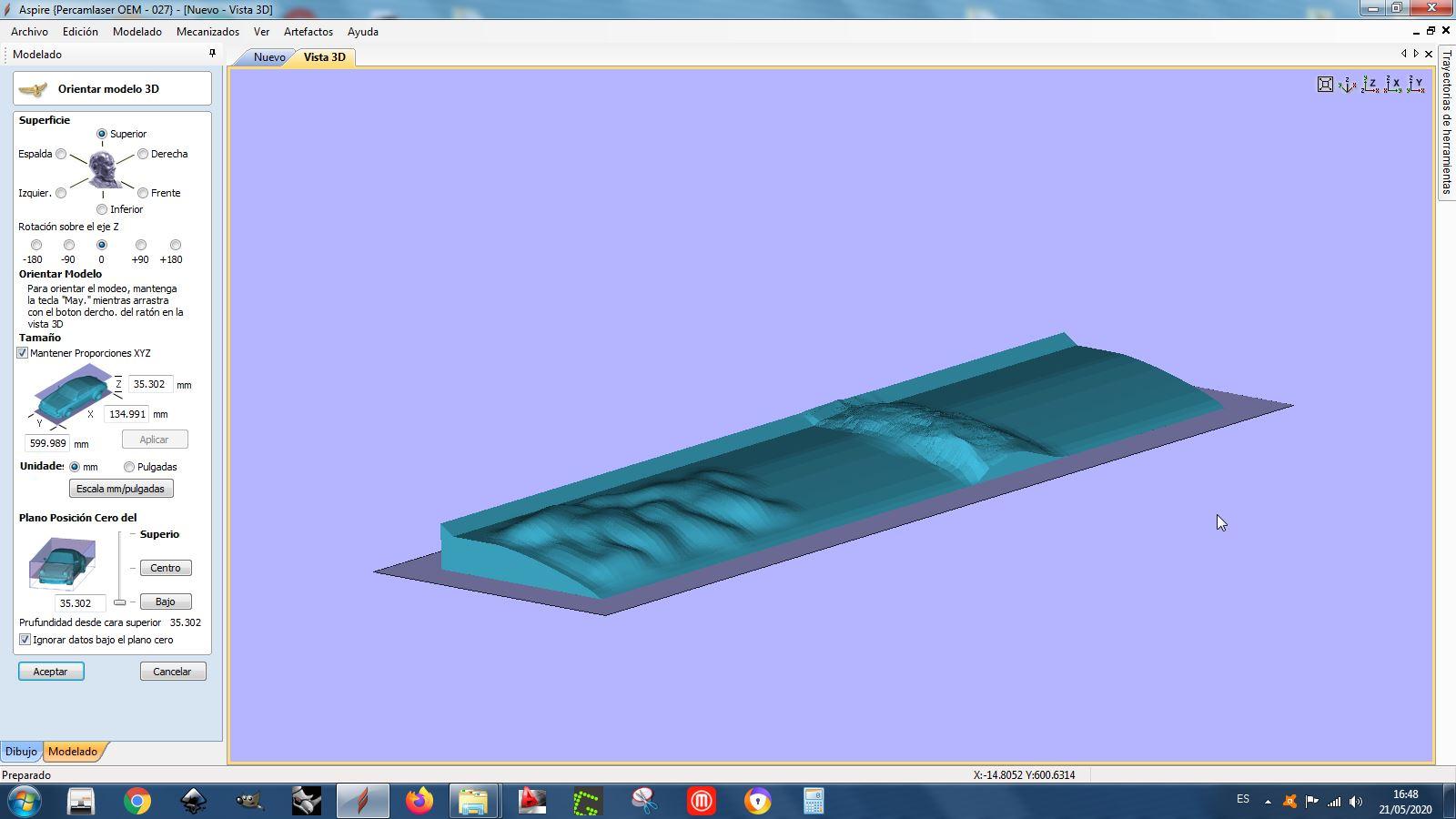The image size is (1456, 819).
Task: Open MakerBot app from the taskbar
Action: point(701,802)
